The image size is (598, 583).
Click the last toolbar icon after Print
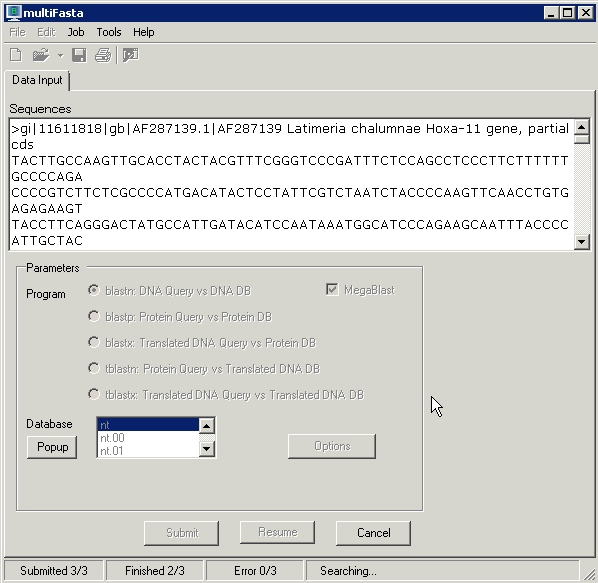(130, 55)
